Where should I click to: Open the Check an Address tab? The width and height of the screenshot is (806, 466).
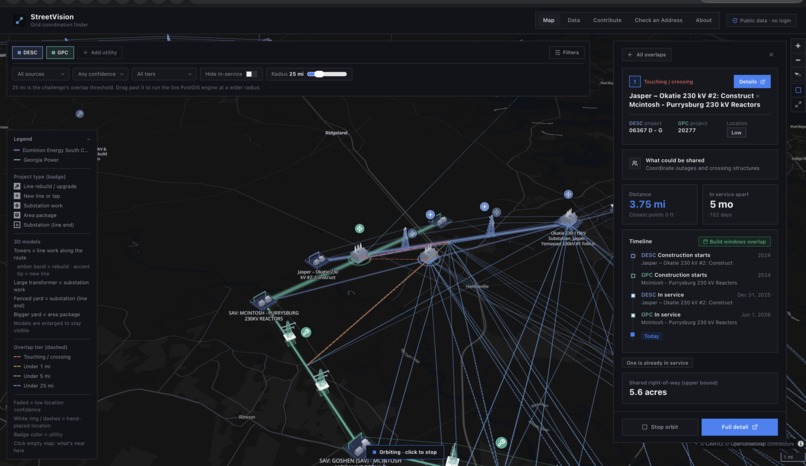658,21
